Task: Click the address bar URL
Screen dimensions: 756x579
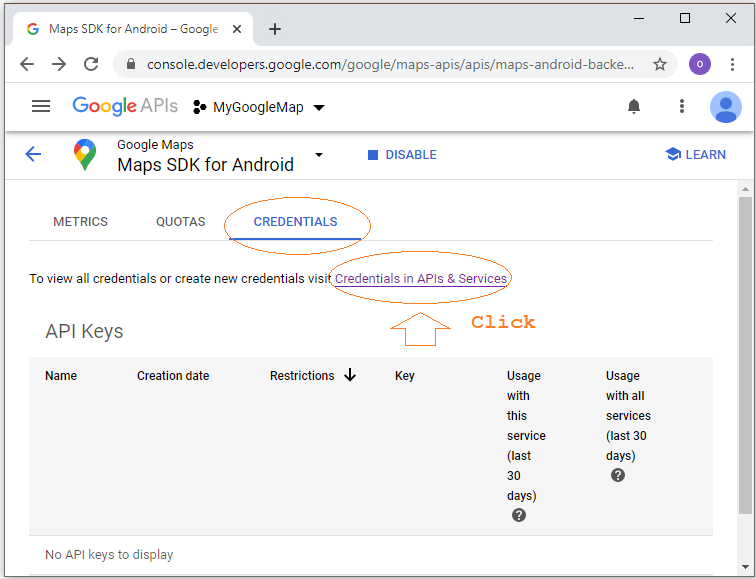Action: [x=390, y=64]
